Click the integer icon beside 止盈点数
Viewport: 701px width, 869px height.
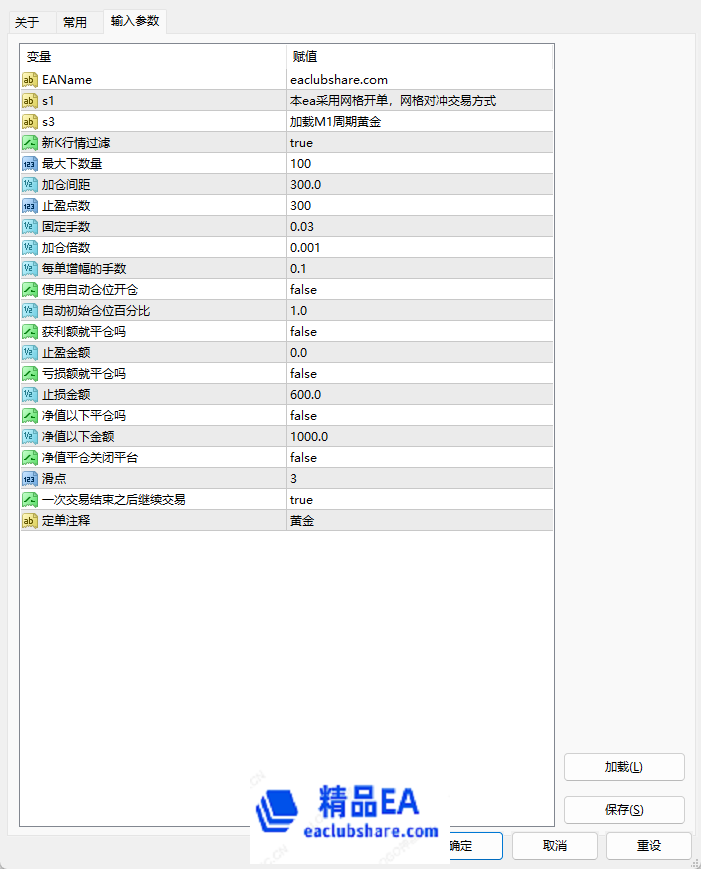click(x=29, y=206)
